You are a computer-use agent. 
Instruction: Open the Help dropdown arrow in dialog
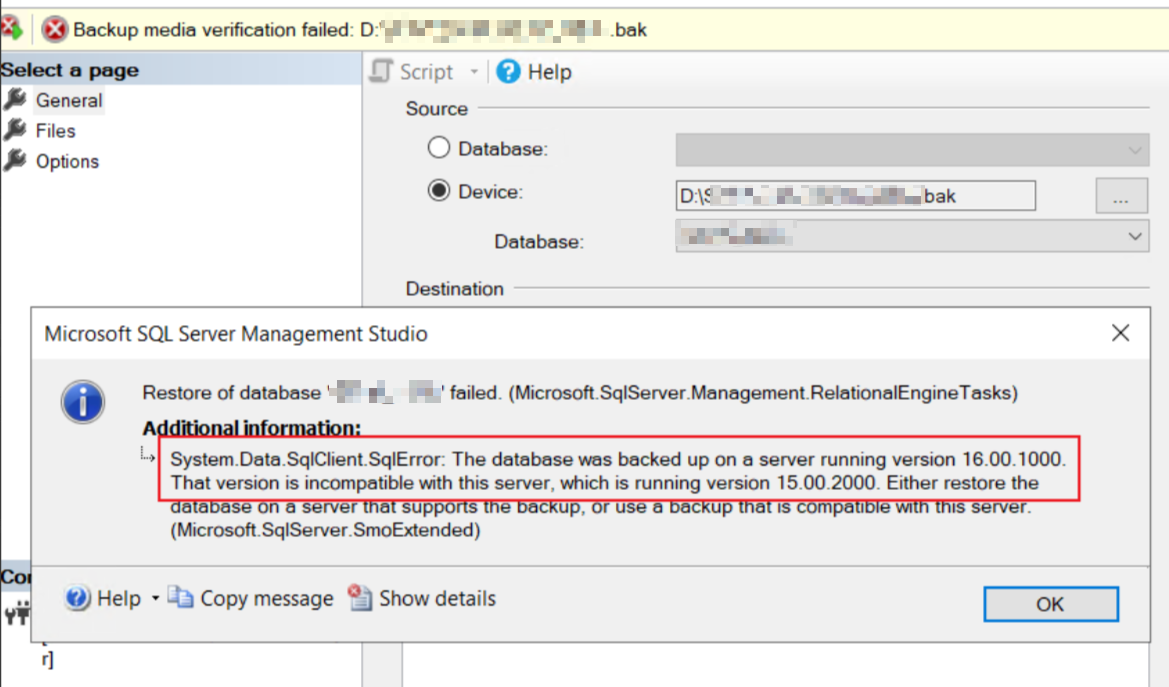tap(155, 598)
